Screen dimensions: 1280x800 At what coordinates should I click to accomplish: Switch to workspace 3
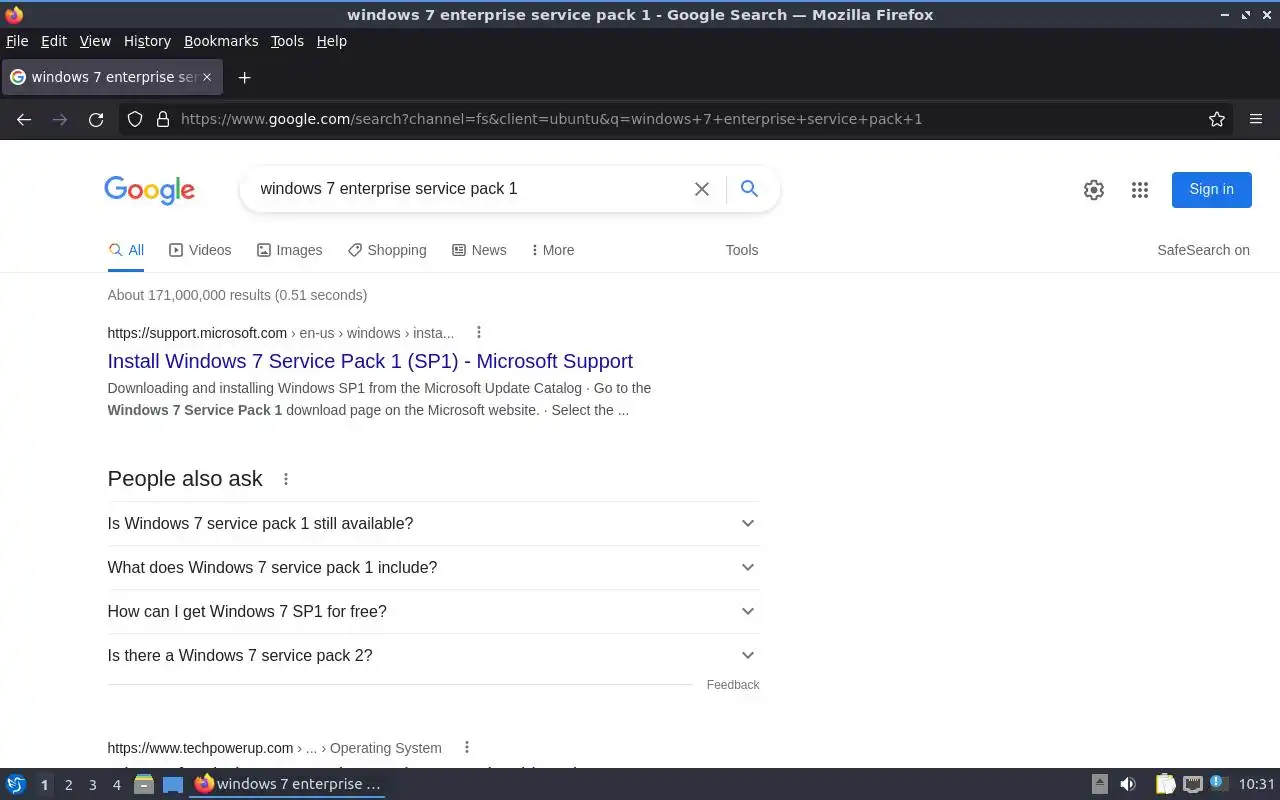click(92, 785)
